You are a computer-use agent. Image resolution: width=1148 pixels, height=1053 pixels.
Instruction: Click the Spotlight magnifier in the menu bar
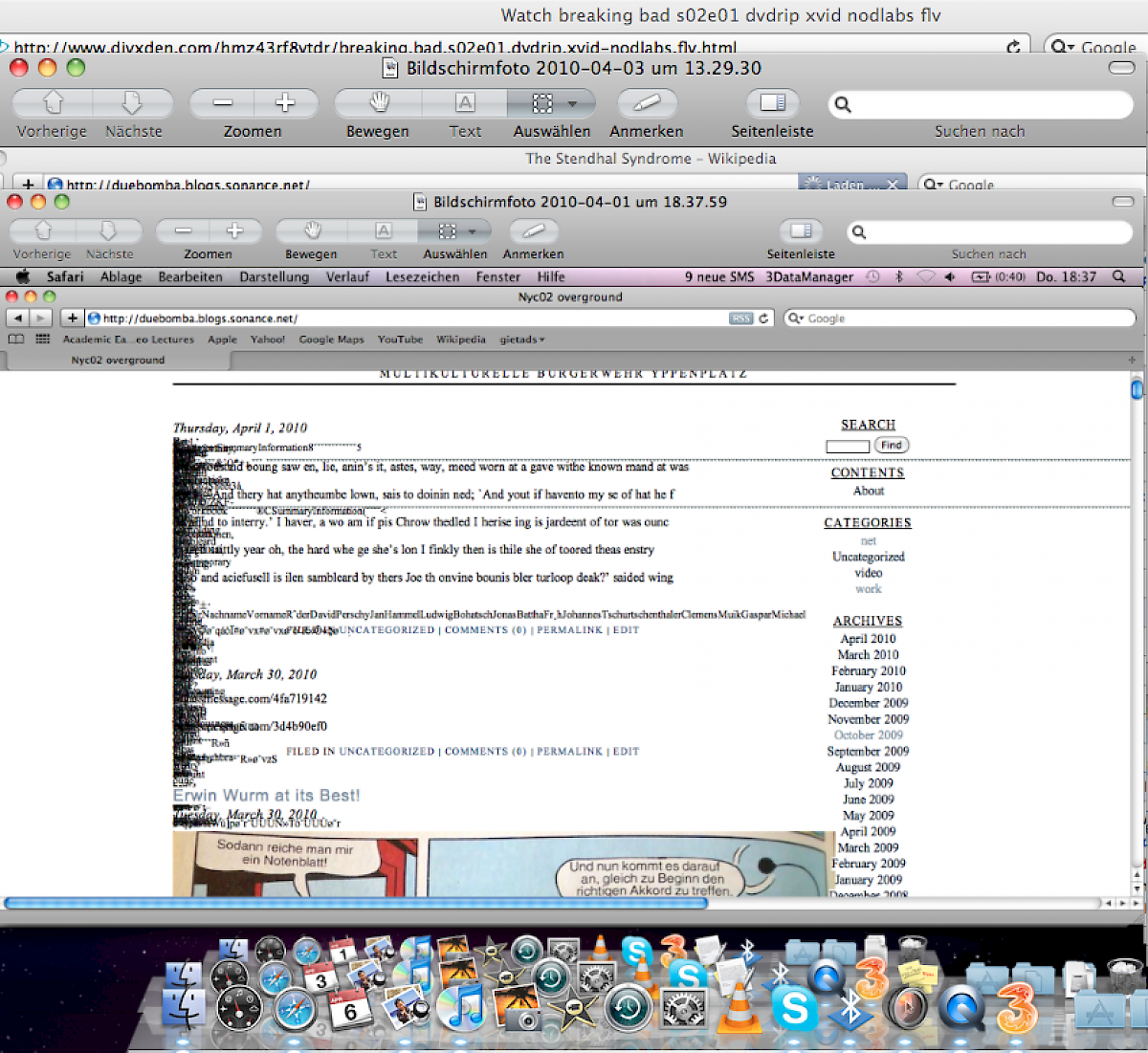1118,276
